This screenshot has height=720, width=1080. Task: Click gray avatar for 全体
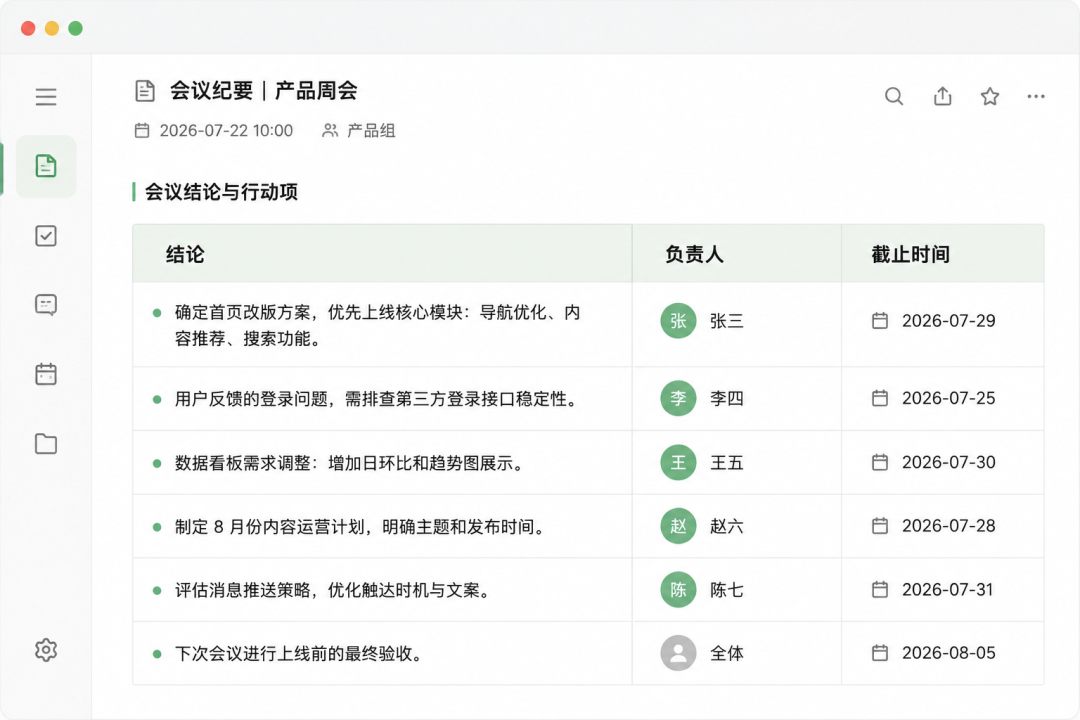[x=678, y=653]
